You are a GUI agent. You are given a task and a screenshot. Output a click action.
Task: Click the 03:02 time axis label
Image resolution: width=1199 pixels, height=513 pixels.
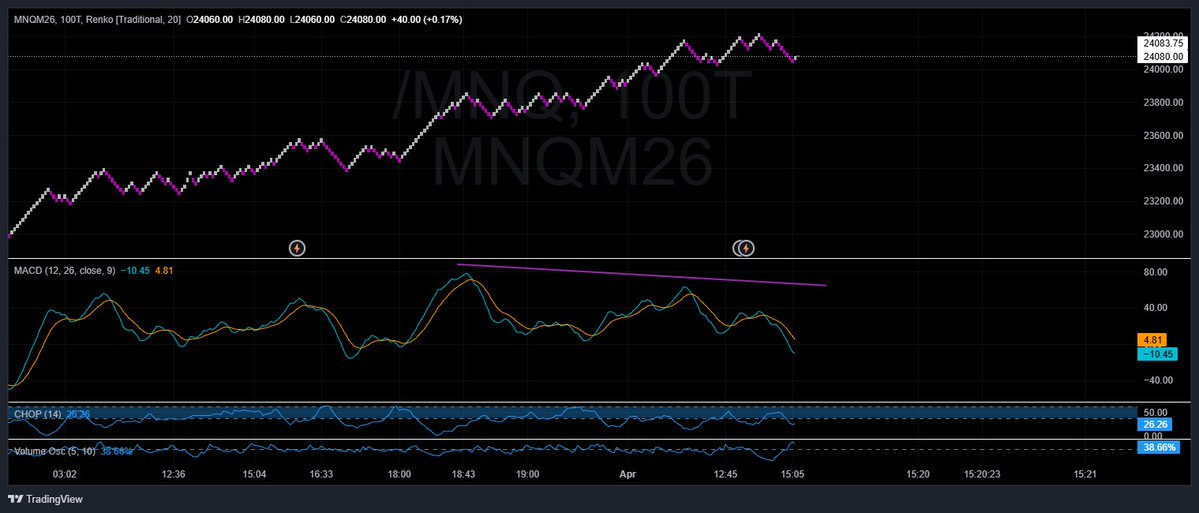point(64,474)
